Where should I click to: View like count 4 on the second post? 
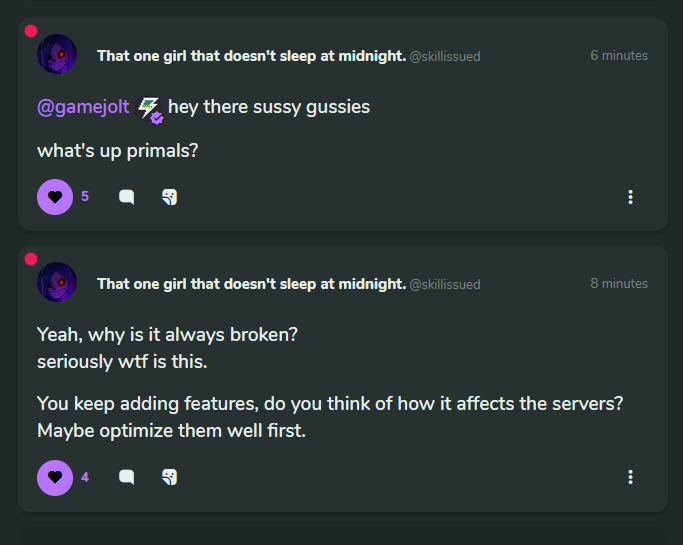point(85,477)
